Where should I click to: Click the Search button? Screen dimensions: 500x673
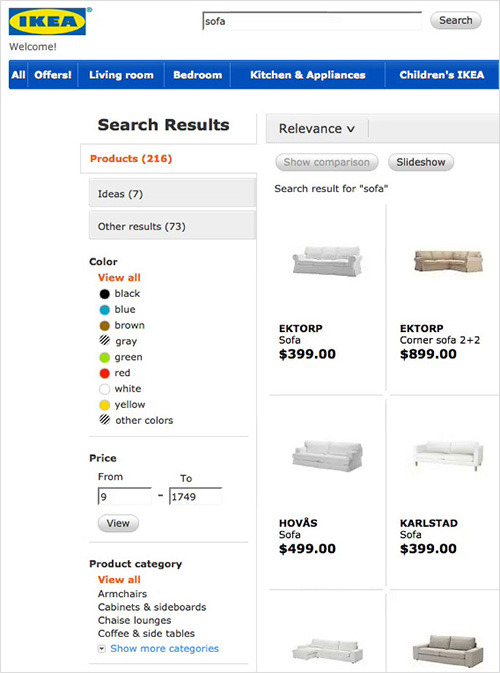[455, 20]
